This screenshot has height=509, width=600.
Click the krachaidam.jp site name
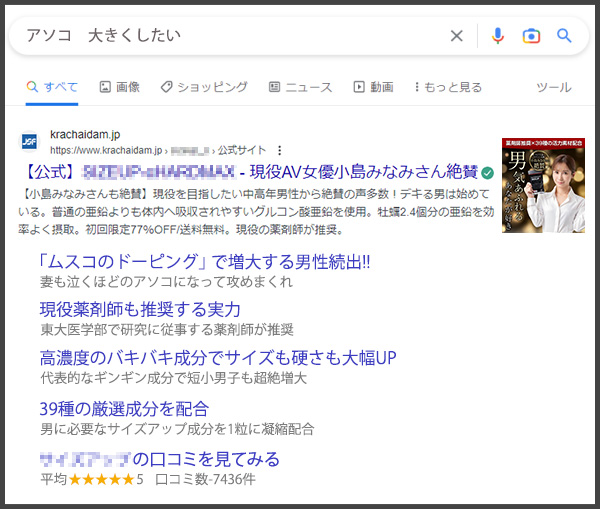pyautogui.click(x=85, y=135)
